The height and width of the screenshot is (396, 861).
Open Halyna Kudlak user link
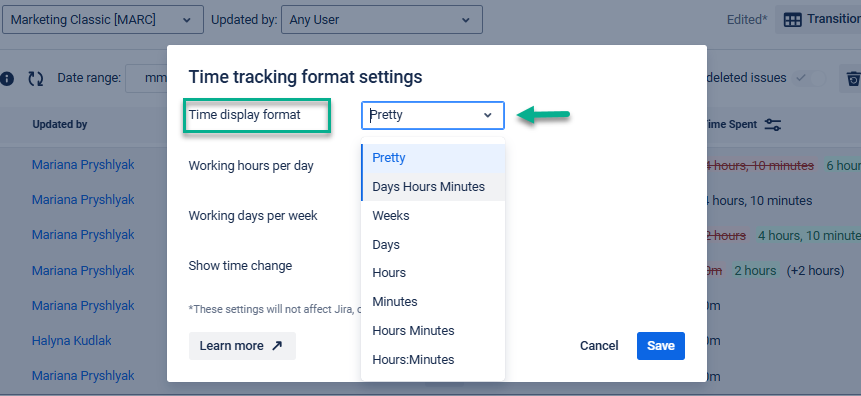pyautogui.click(x=71, y=341)
